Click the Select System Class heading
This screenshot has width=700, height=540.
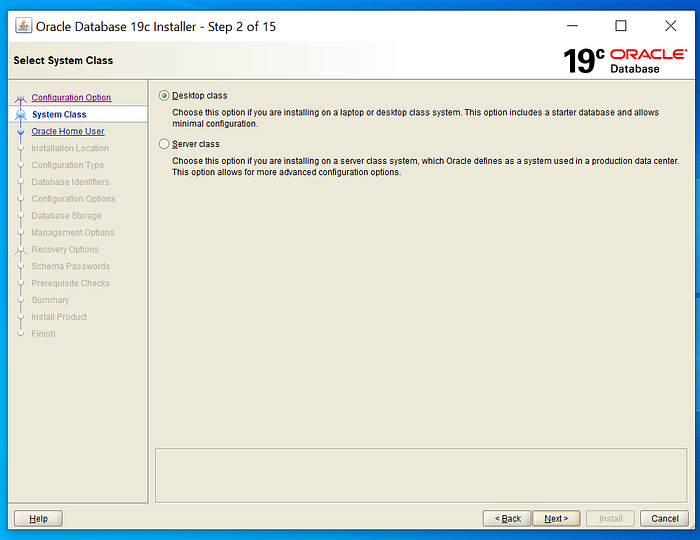tap(63, 60)
